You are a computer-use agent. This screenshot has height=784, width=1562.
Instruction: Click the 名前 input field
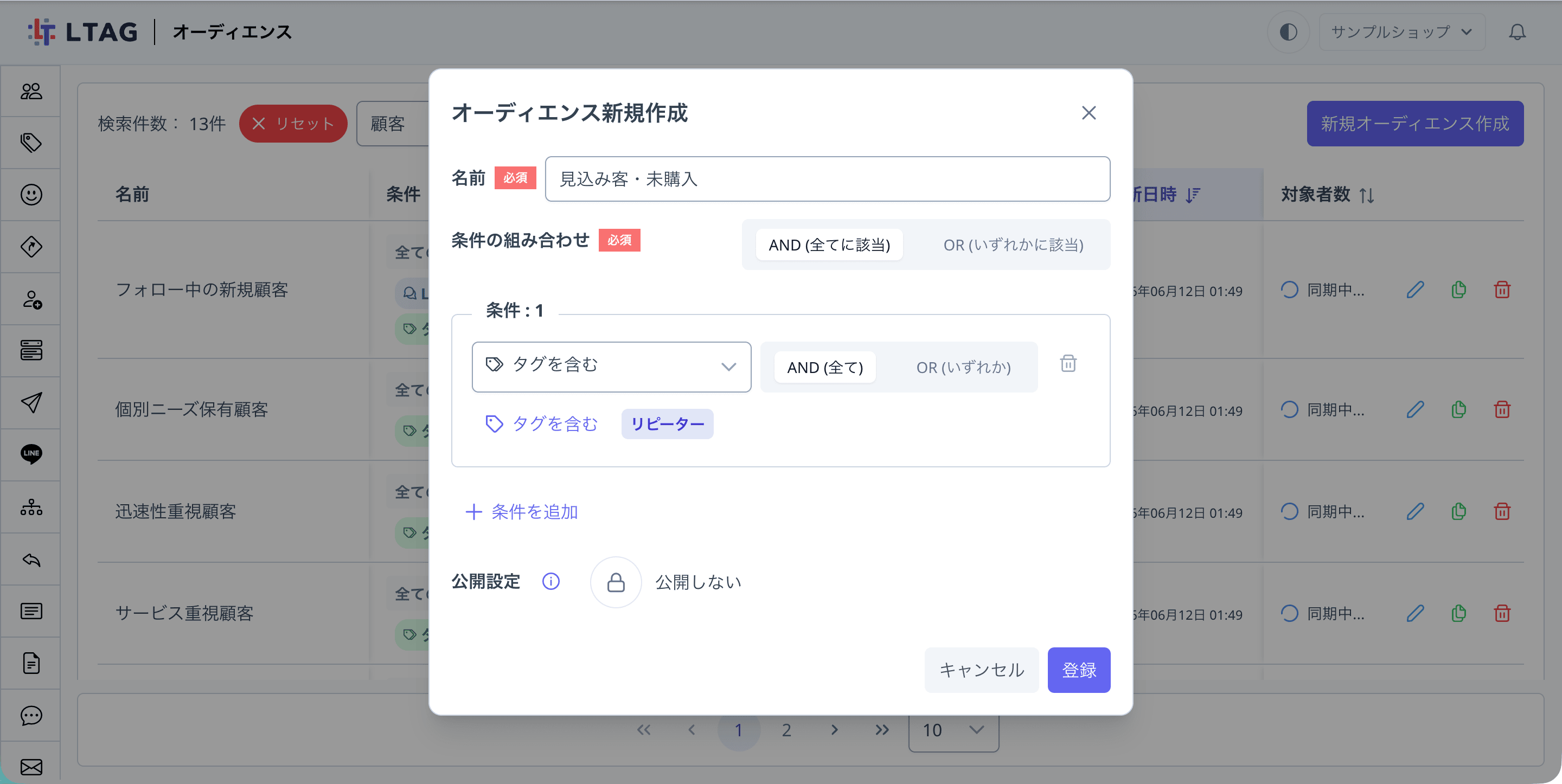click(x=827, y=179)
